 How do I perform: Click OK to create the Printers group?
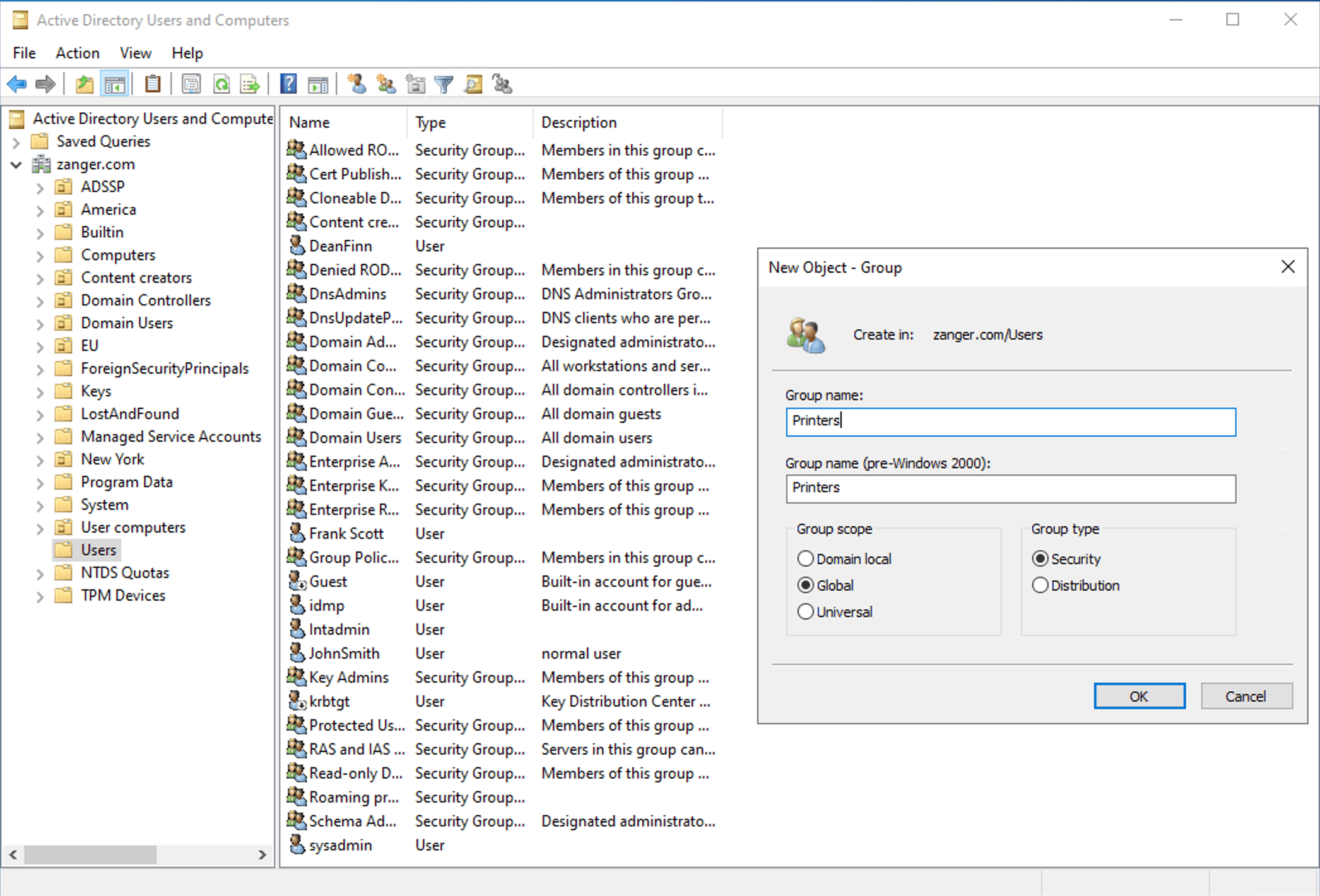[1139, 696]
